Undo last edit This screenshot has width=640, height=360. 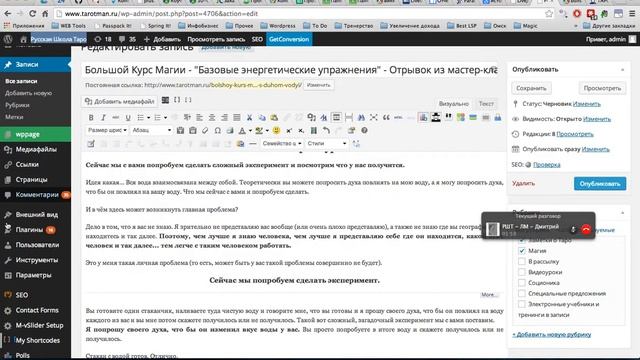click(326, 131)
